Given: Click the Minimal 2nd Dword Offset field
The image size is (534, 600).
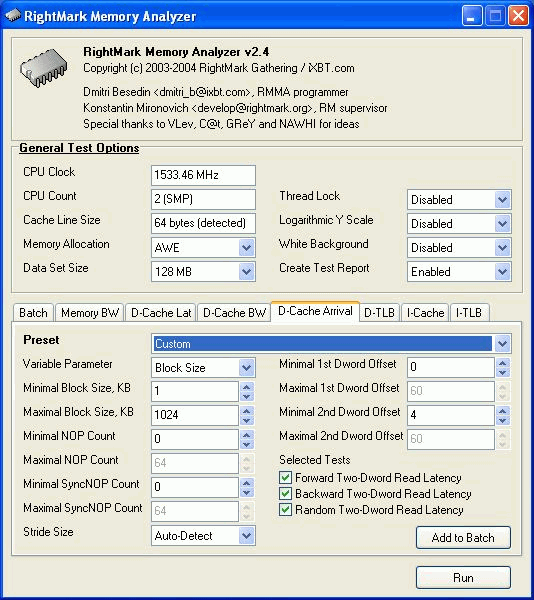Looking at the screenshot, I should [x=451, y=415].
